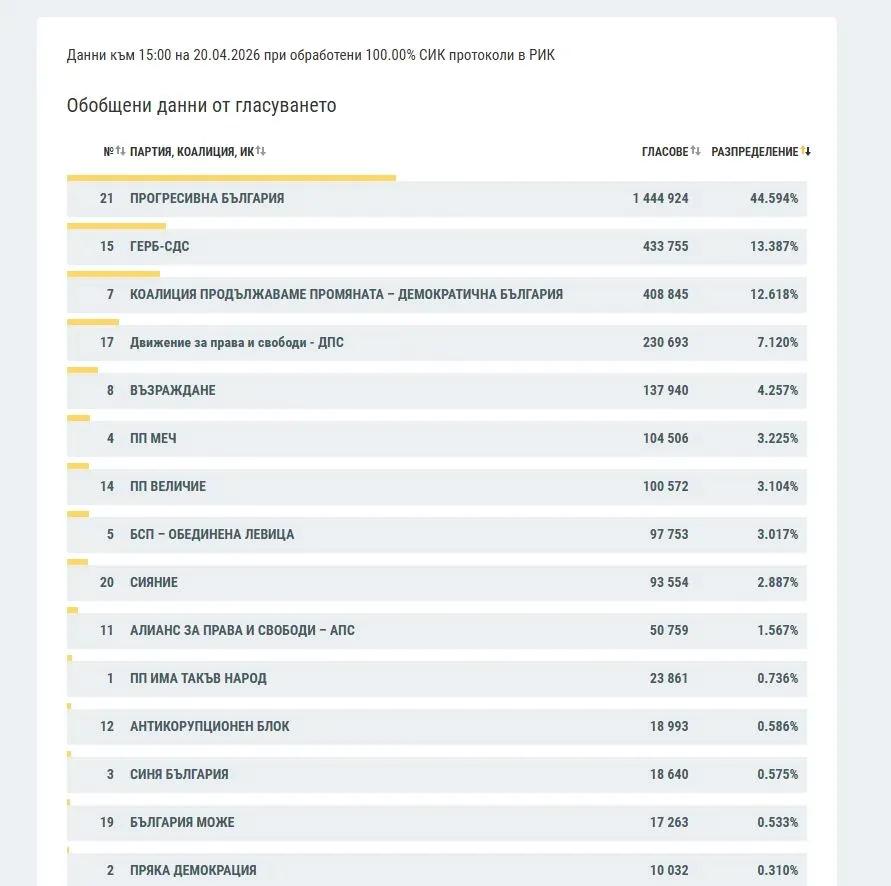The image size is (891, 886).
Task: Click the yellow bar above ГЕРБ-СДС
Action: click(116, 226)
